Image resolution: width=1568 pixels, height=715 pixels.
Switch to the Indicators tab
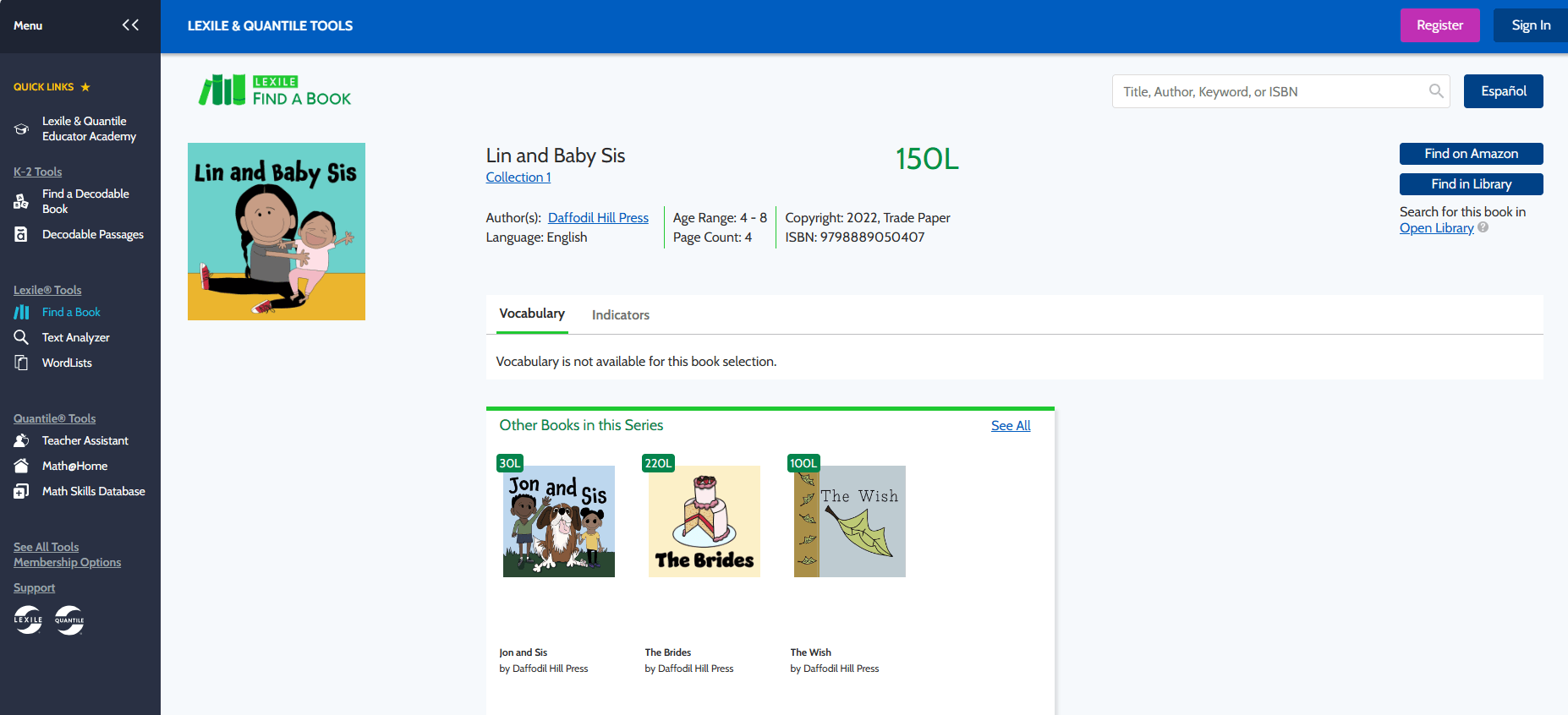pyautogui.click(x=621, y=314)
